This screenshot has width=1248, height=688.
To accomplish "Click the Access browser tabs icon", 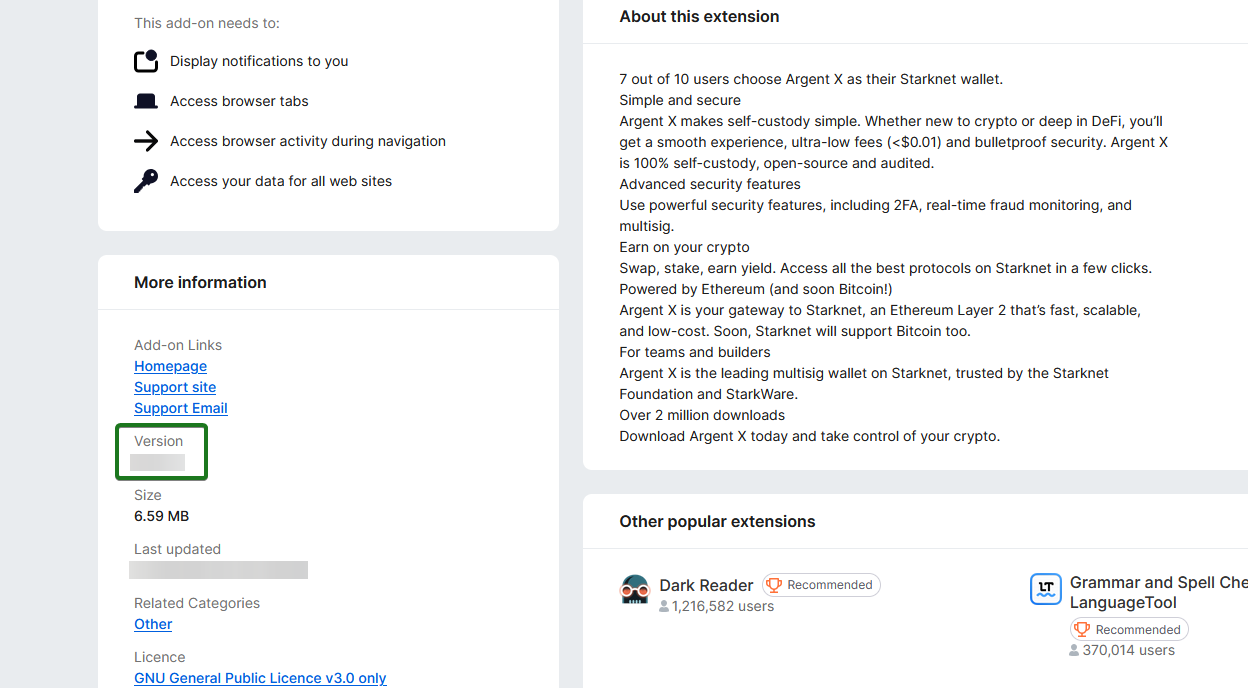I will point(146,101).
